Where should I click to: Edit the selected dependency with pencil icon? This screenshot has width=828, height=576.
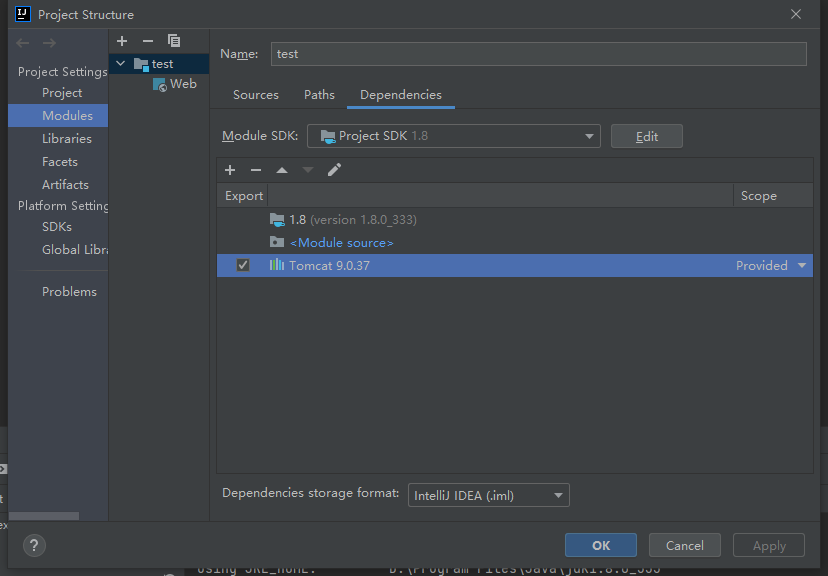pyautogui.click(x=334, y=170)
